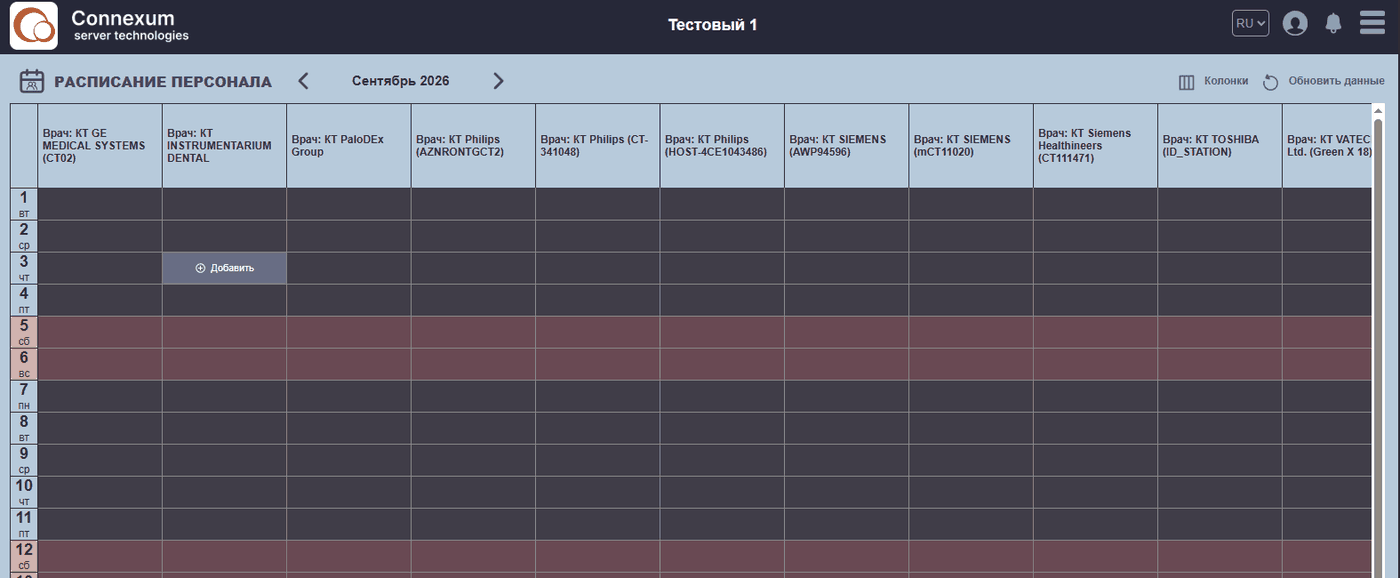The height and width of the screenshot is (578, 1400).
Task: Open the hamburger main menu
Action: (1372, 22)
